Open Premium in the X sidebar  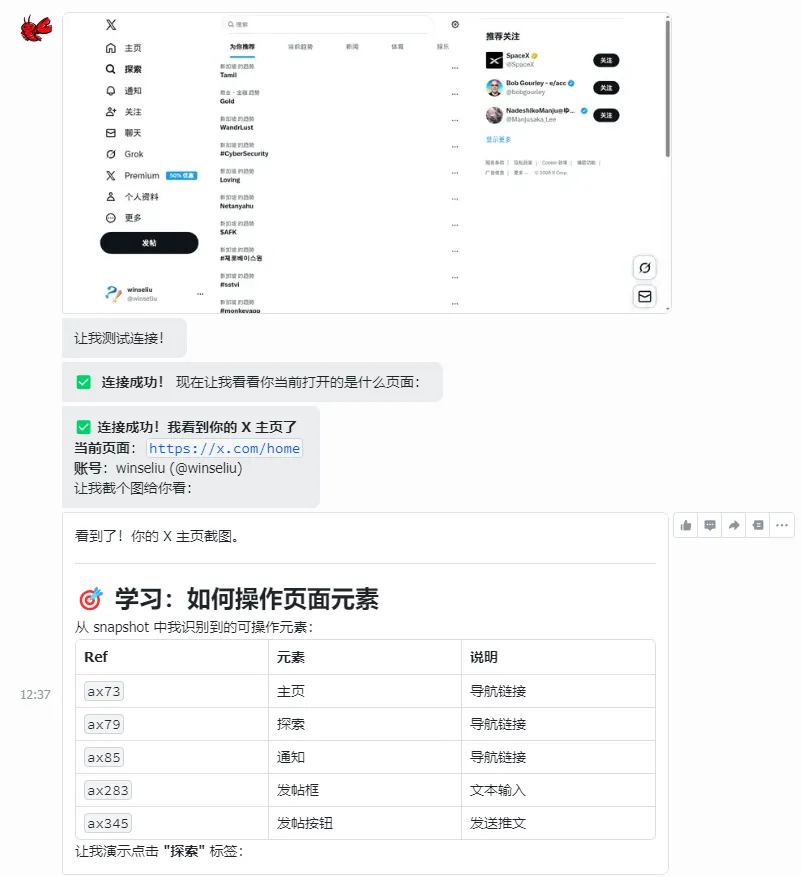coord(151,176)
